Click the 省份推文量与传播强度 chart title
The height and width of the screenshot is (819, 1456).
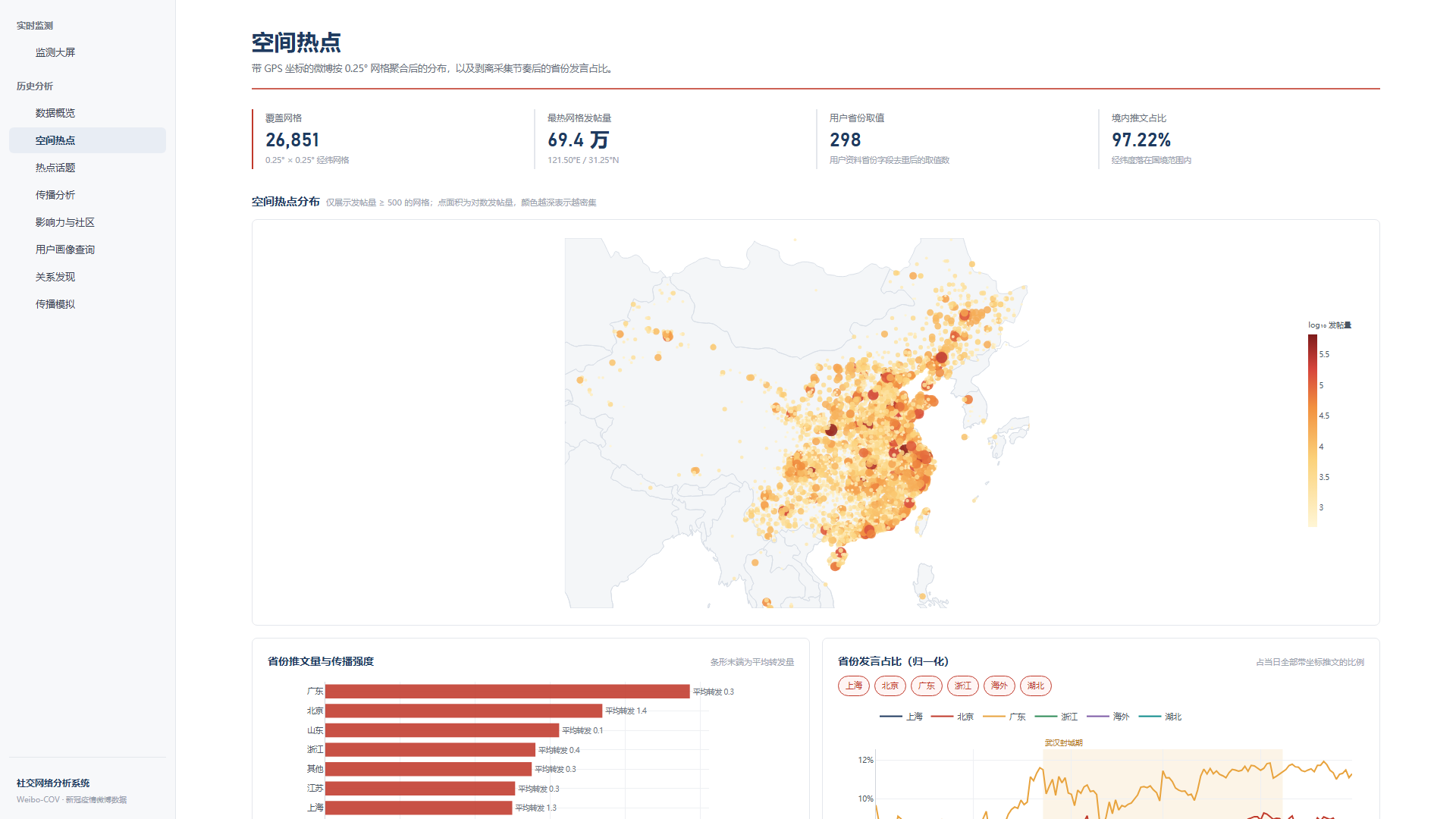coord(321,661)
